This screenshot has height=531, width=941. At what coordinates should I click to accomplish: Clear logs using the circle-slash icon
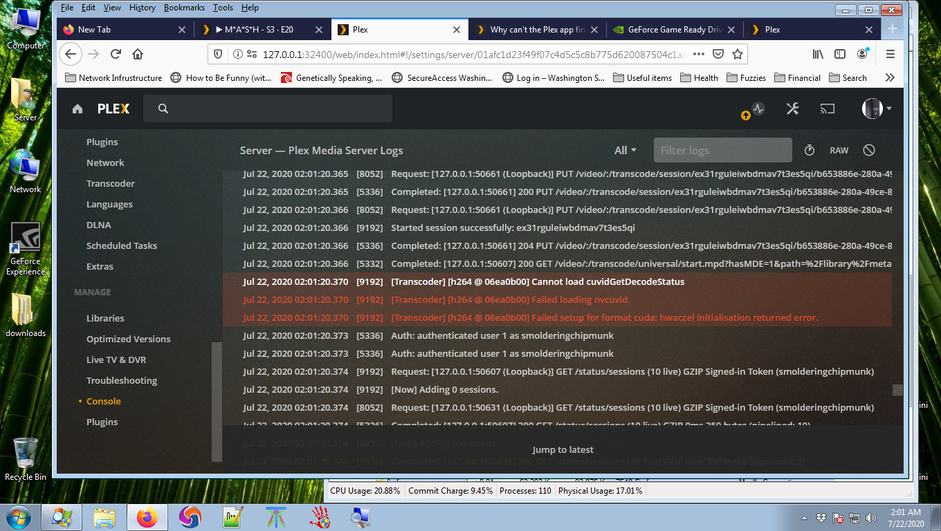click(869, 150)
